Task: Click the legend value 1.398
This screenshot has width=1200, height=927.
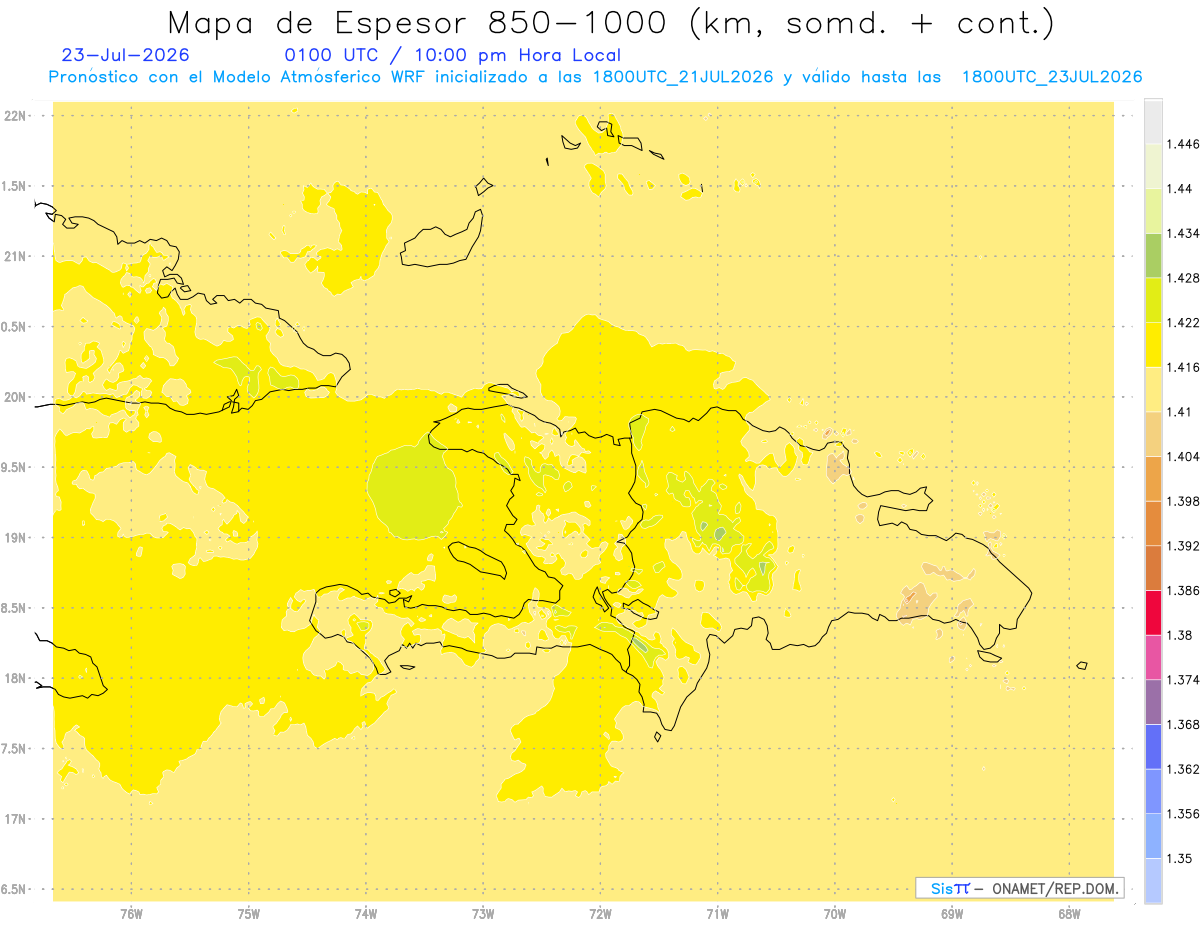Action: 1185,501
